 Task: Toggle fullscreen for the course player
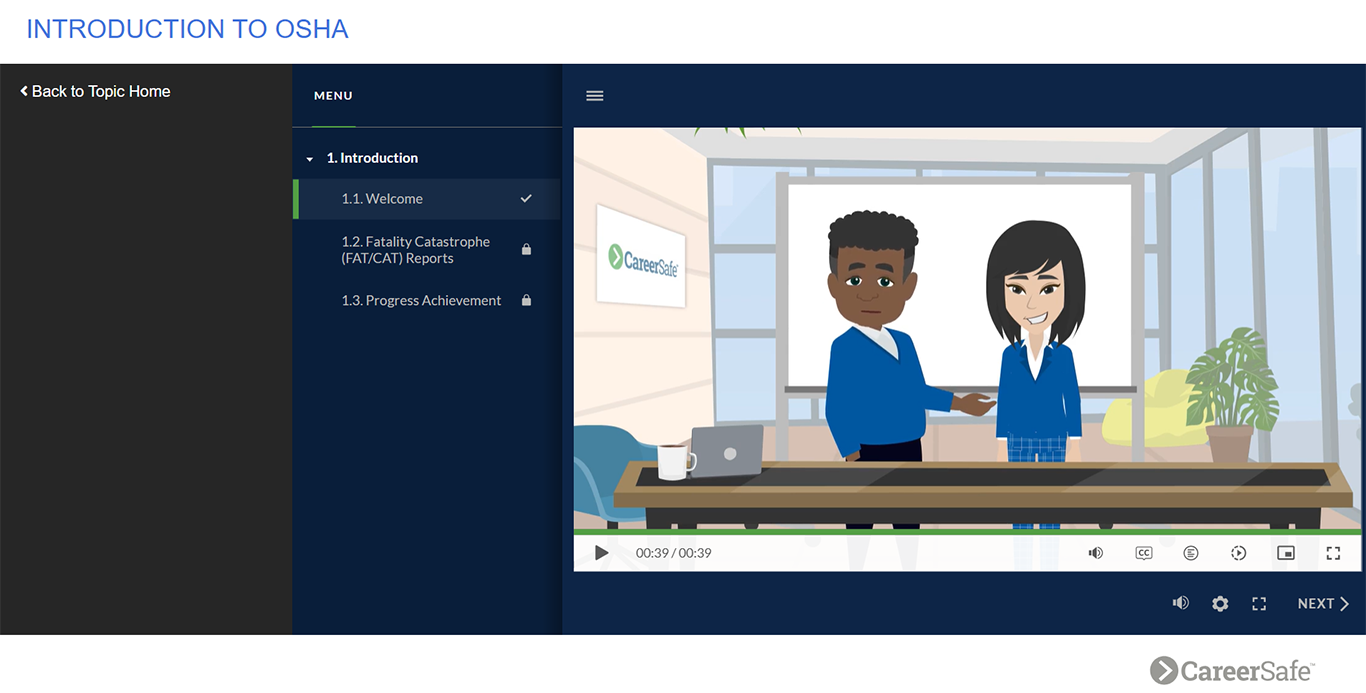pyautogui.click(x=1259, y=604)
